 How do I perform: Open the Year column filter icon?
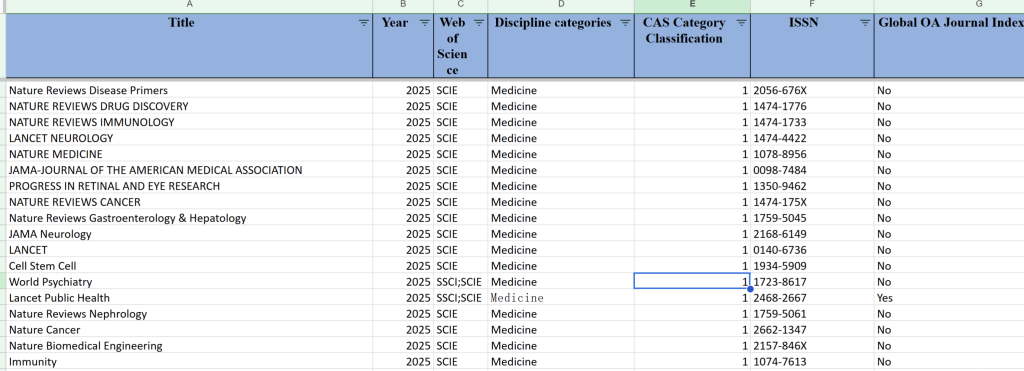tap(424, 23)
